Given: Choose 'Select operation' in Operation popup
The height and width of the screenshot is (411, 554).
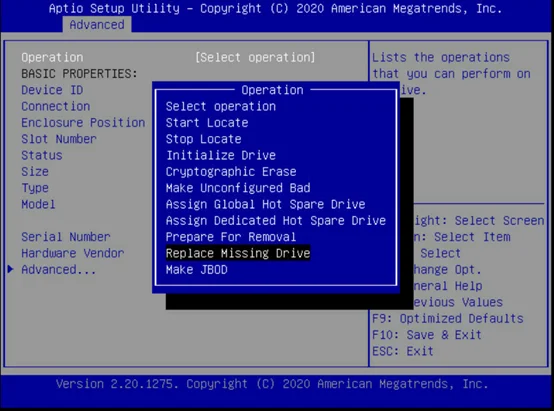Looking at the screenshot, I should point(221,106).
